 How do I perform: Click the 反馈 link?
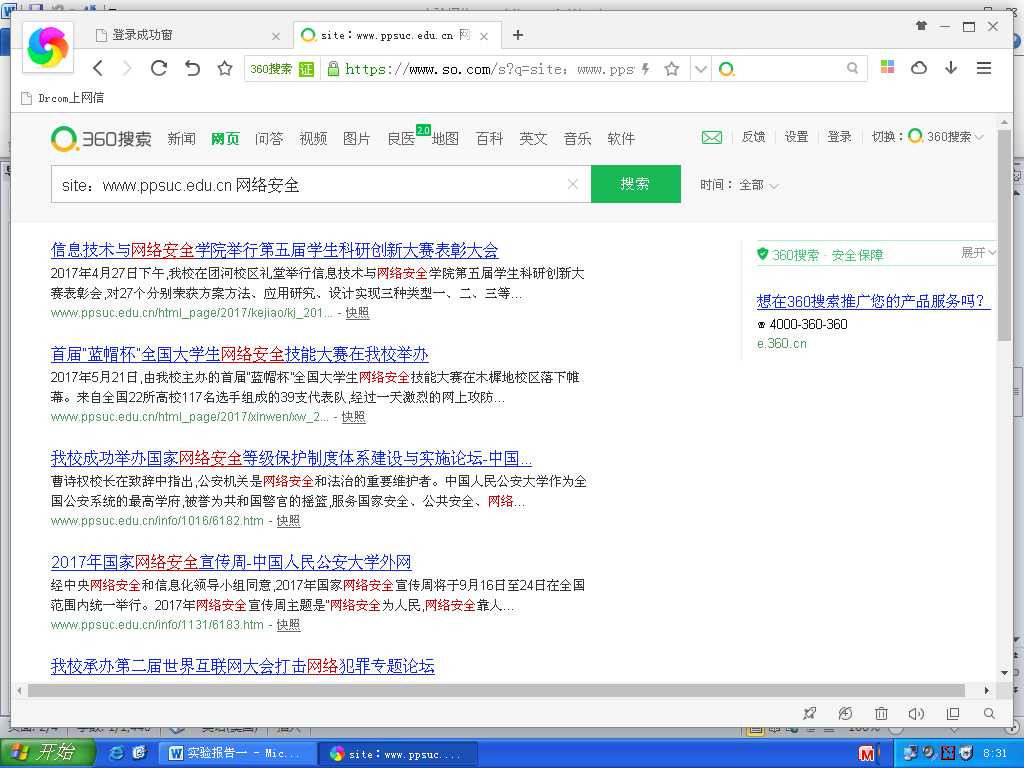point(753,136)
